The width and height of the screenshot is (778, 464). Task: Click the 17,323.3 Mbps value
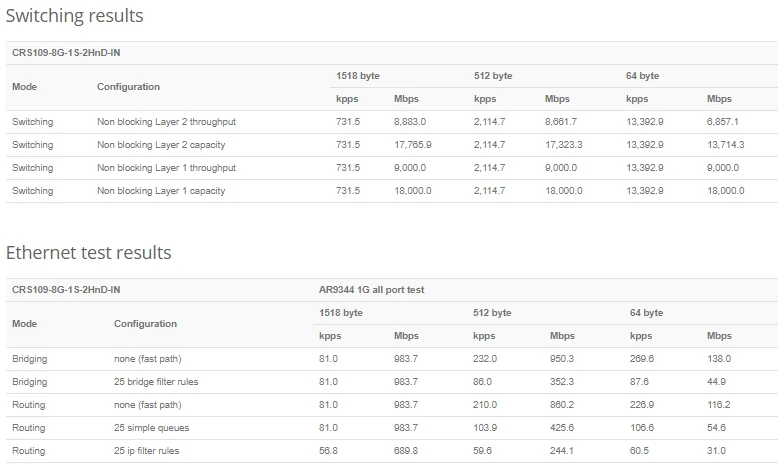[564, 145]
